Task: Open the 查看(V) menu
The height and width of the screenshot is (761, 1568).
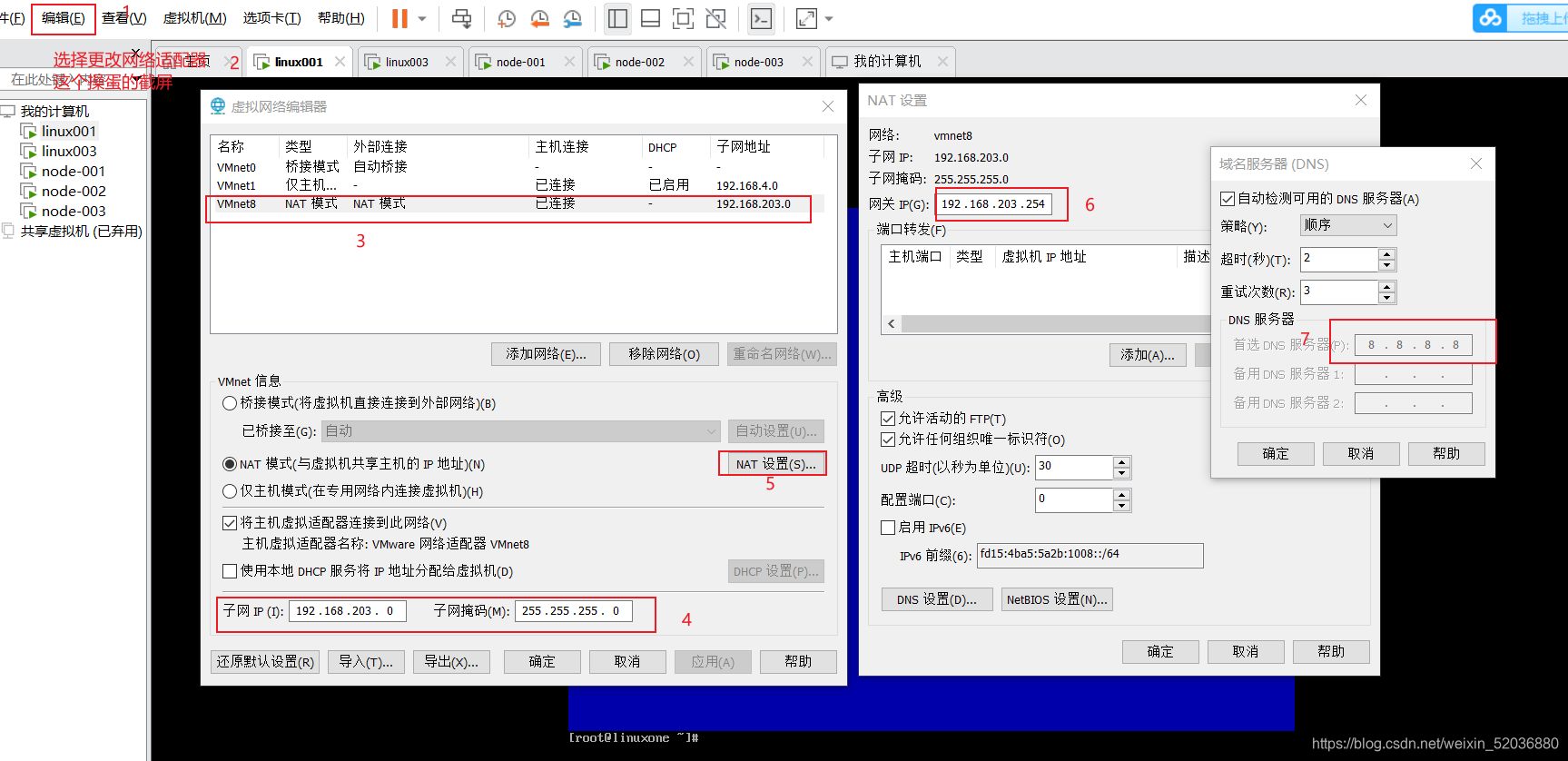Action: [x=124, y=18]
